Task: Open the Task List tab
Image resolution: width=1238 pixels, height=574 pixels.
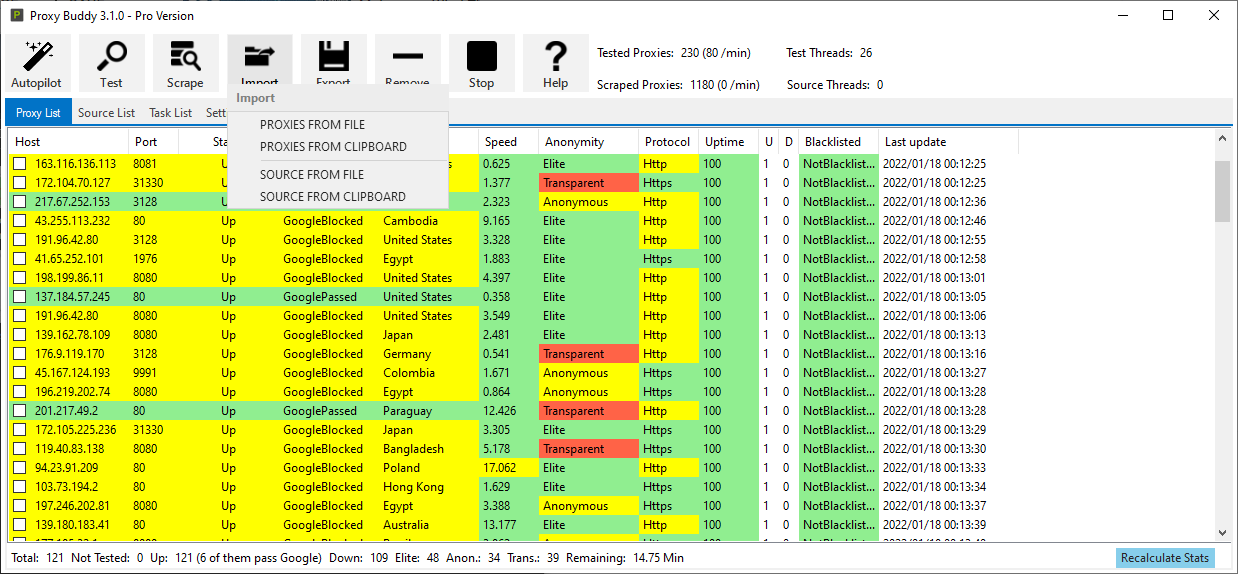Action: [170, 113]
